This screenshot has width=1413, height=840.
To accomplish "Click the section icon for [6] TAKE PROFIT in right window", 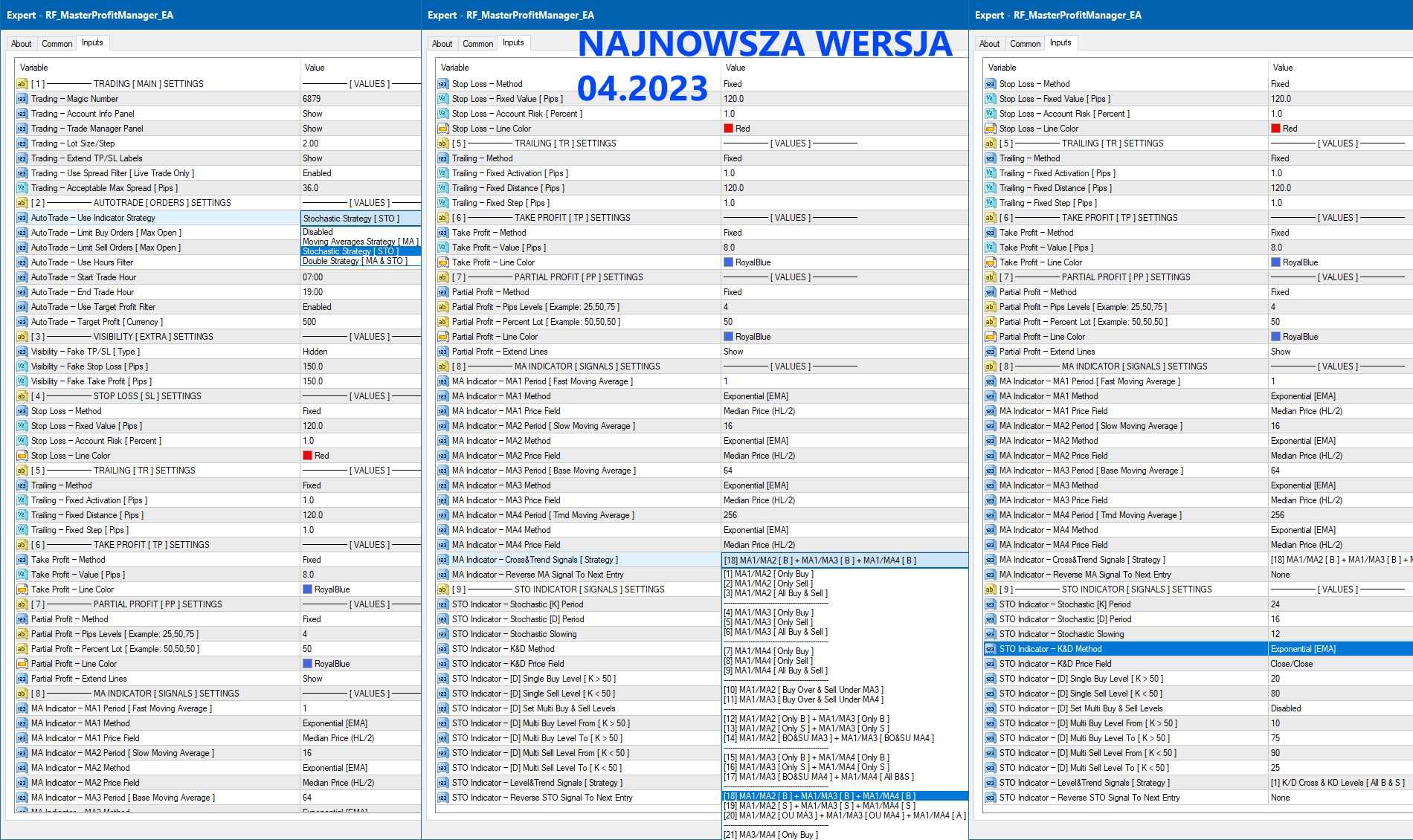I will pyautogui.click(x=990, y=218).
